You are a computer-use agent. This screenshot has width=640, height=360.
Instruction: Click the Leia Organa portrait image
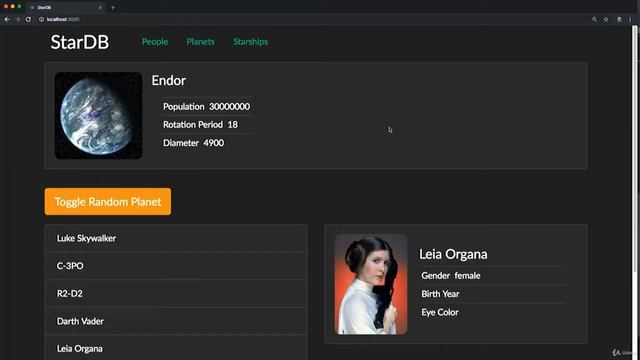point(371,284)
